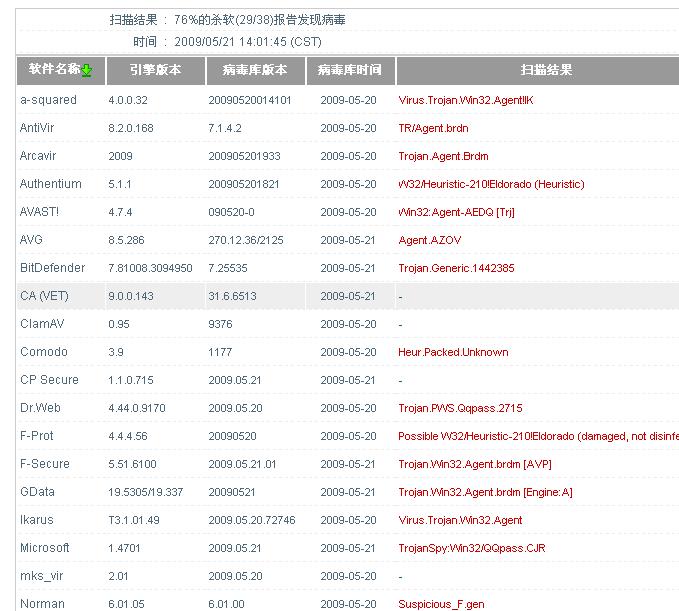Click the AVG row name
The height and width of the screenshot is (611, 679).
(x=31, y=240)
